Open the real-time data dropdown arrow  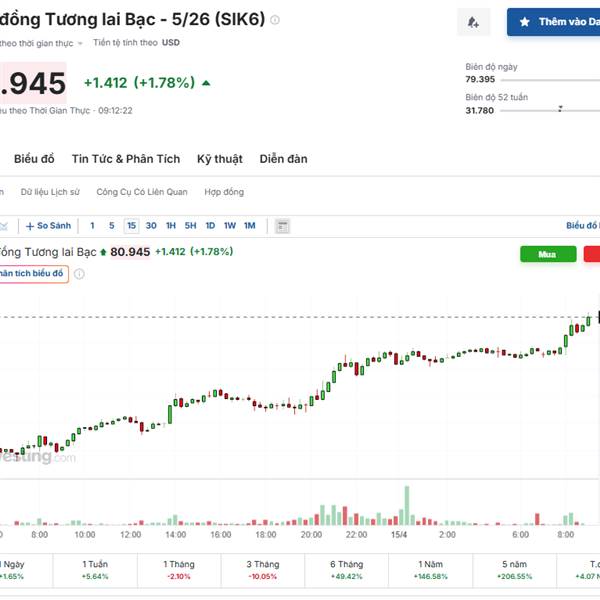[80, 43]
